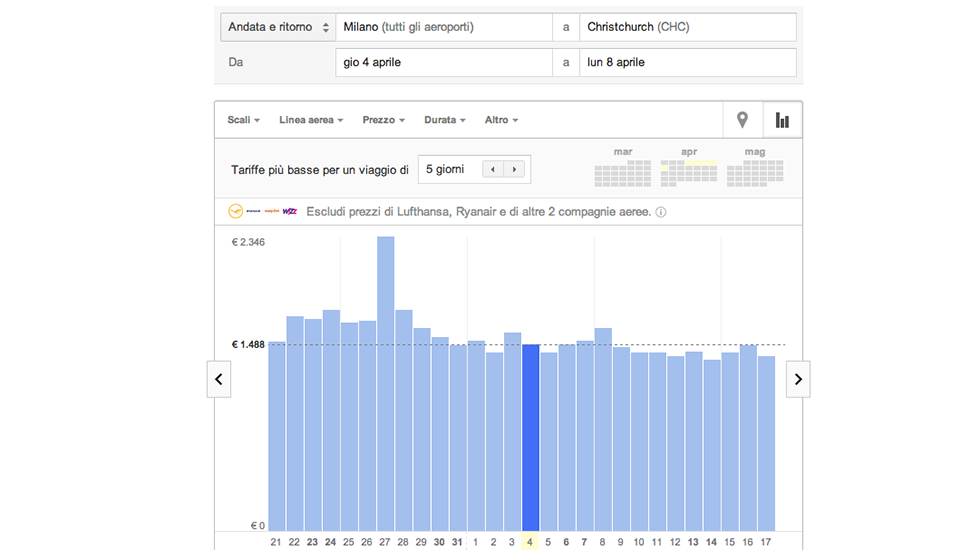
Task: Open the Prezzo filter menu
Action: click(383, 120)
